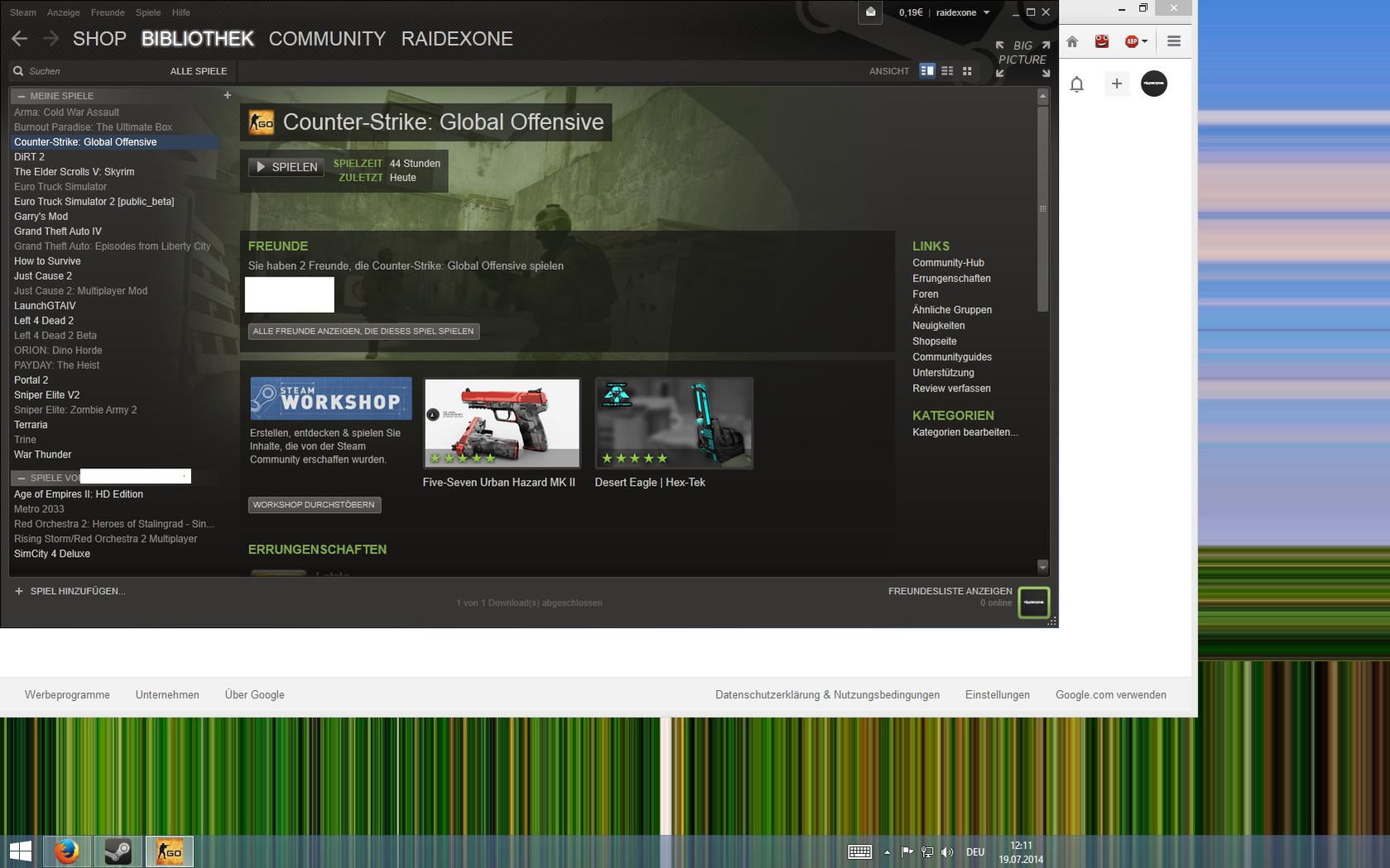Switch to the Community tab

pos(327,39)
